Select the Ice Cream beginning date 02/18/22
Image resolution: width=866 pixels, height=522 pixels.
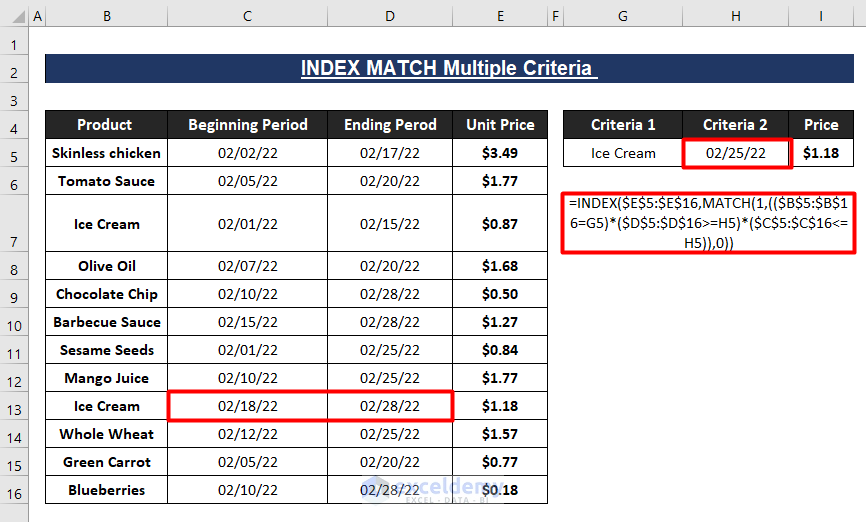[248, 406]
